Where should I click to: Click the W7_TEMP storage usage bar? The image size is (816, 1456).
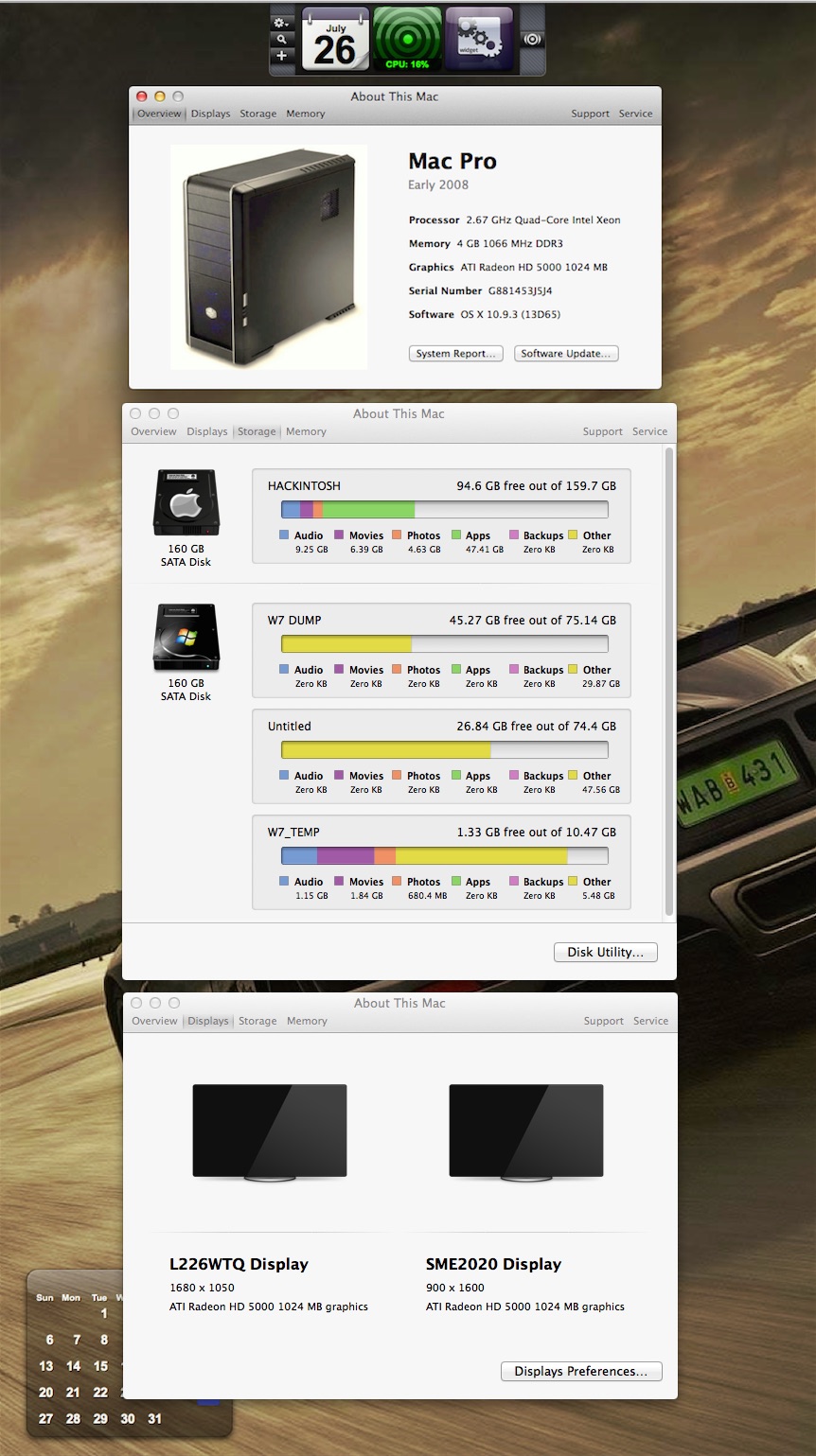click(445, 856)
